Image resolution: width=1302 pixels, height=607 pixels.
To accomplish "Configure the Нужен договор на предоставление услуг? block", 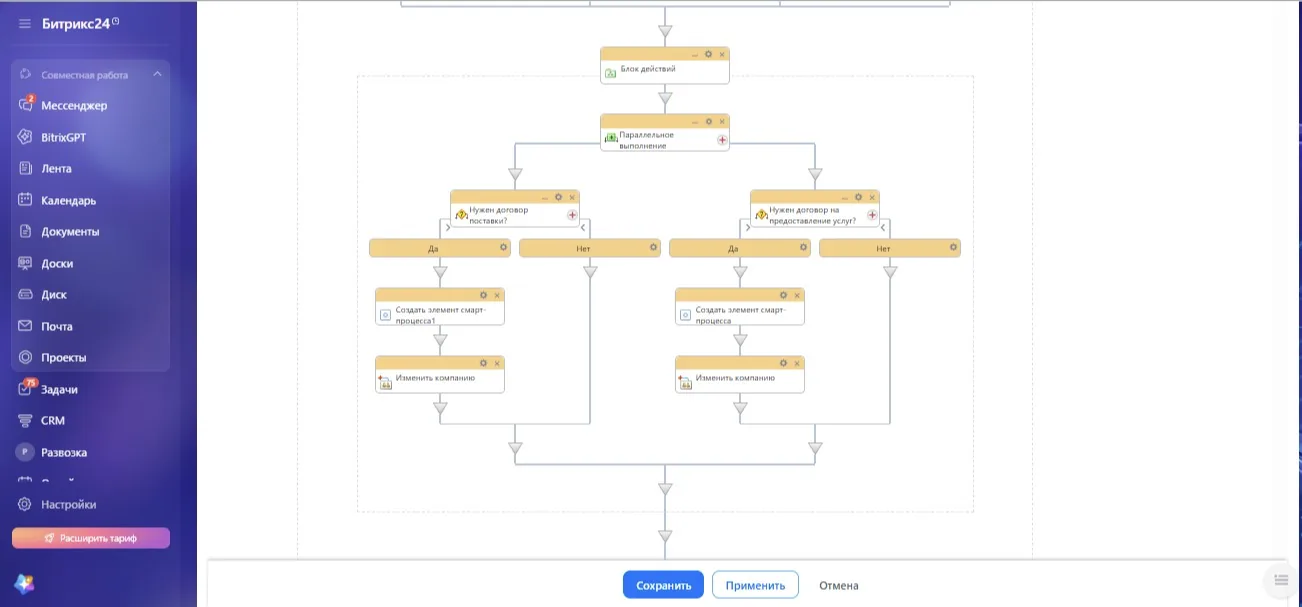I will 858,197.
